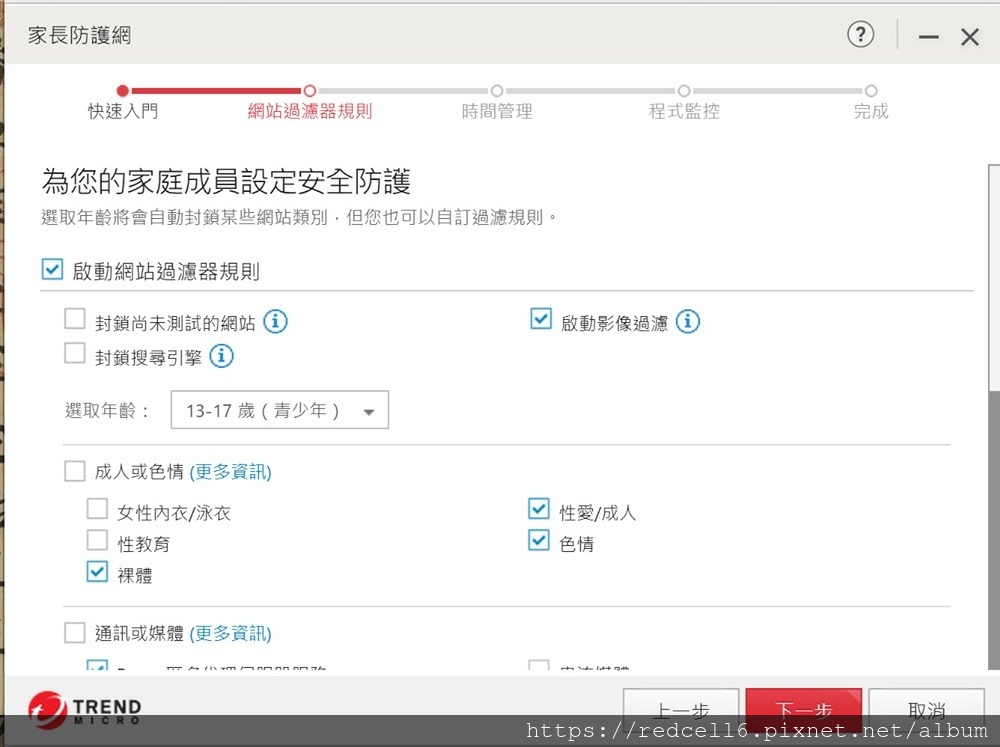Show info for 封鎖搜尋引擎
The width and height of the screenshot is (1000, 747).
(221, 356)
